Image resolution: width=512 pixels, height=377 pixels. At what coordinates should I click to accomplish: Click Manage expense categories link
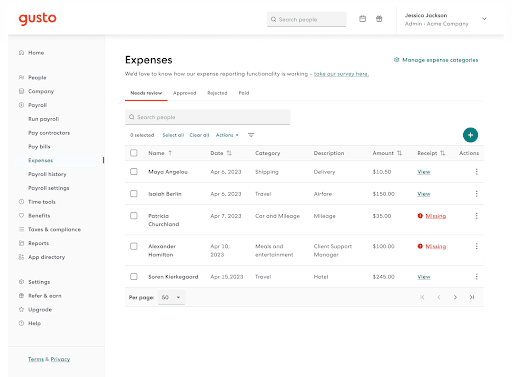pyautogui.click(x=436, y=60)
